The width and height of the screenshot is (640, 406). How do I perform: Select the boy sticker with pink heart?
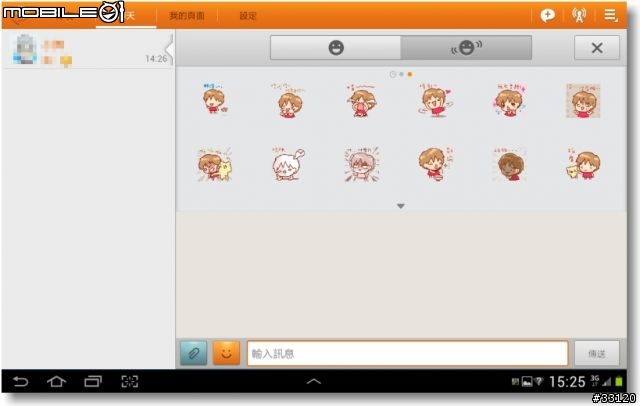pos(435,100)
